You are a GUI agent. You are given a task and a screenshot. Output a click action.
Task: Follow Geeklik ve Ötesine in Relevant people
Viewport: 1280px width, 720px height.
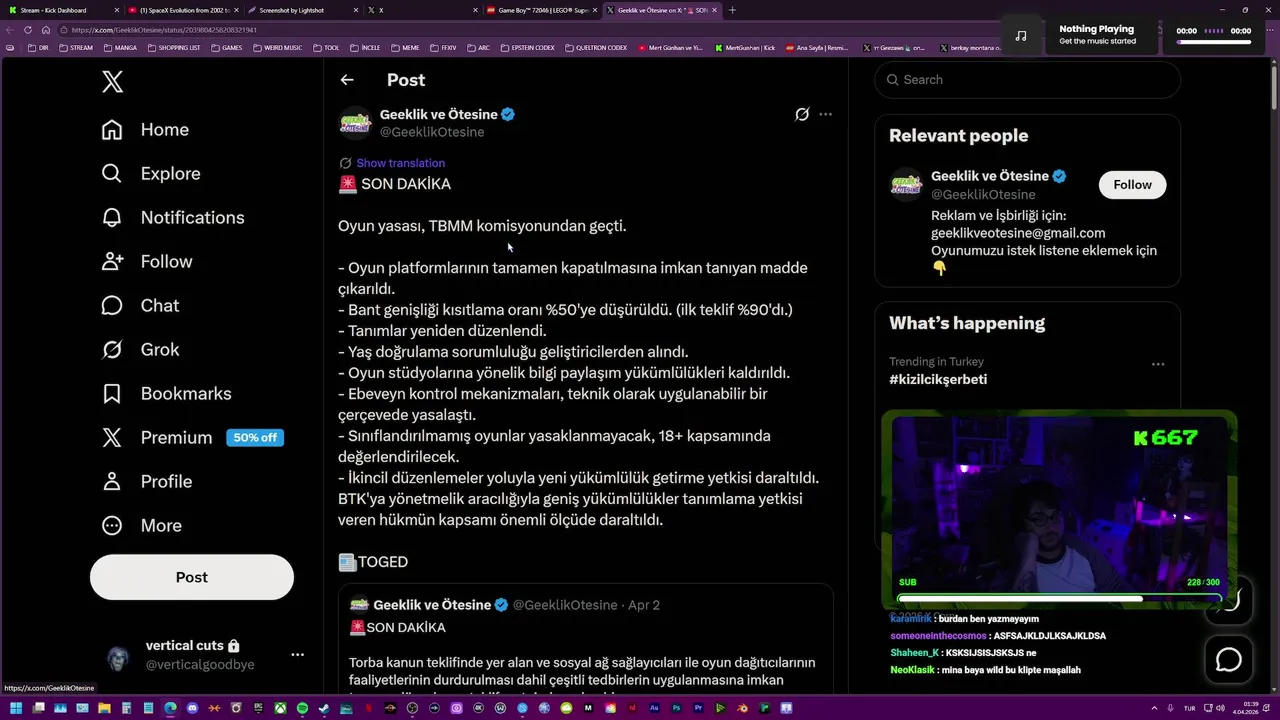[1132, 185]
